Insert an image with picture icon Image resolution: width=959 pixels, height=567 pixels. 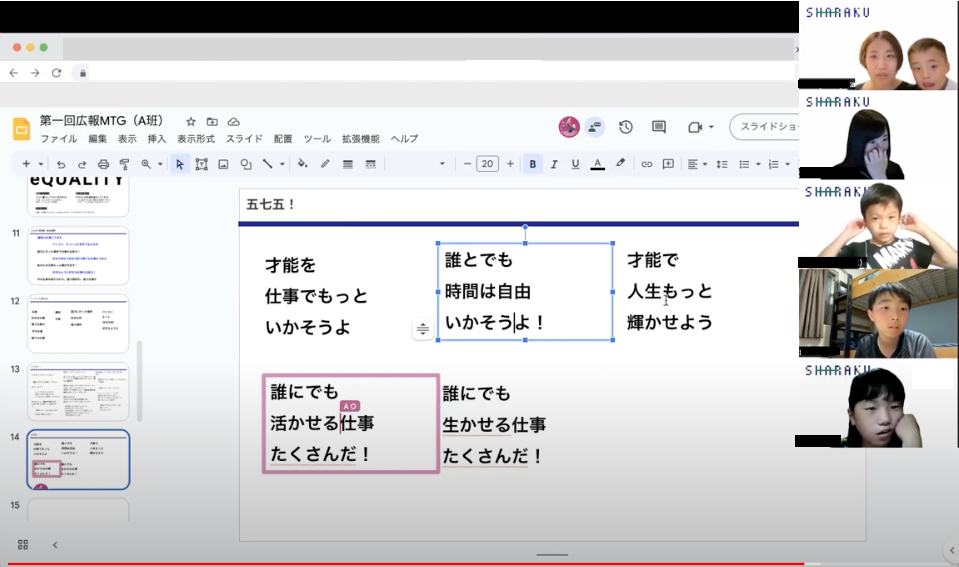tap(223, 164)
